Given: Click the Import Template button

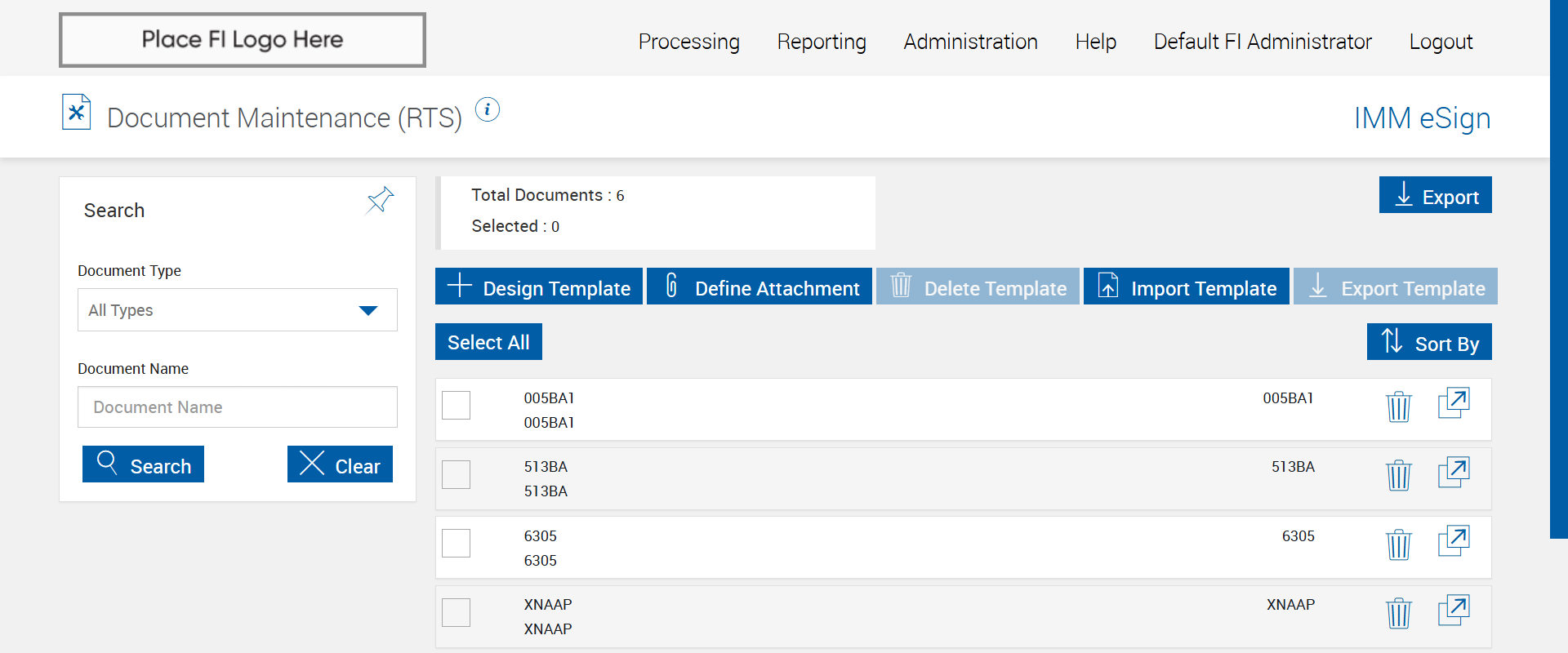Looking at the screenshot, I should pyautogui.click(x=1186, y=287).
